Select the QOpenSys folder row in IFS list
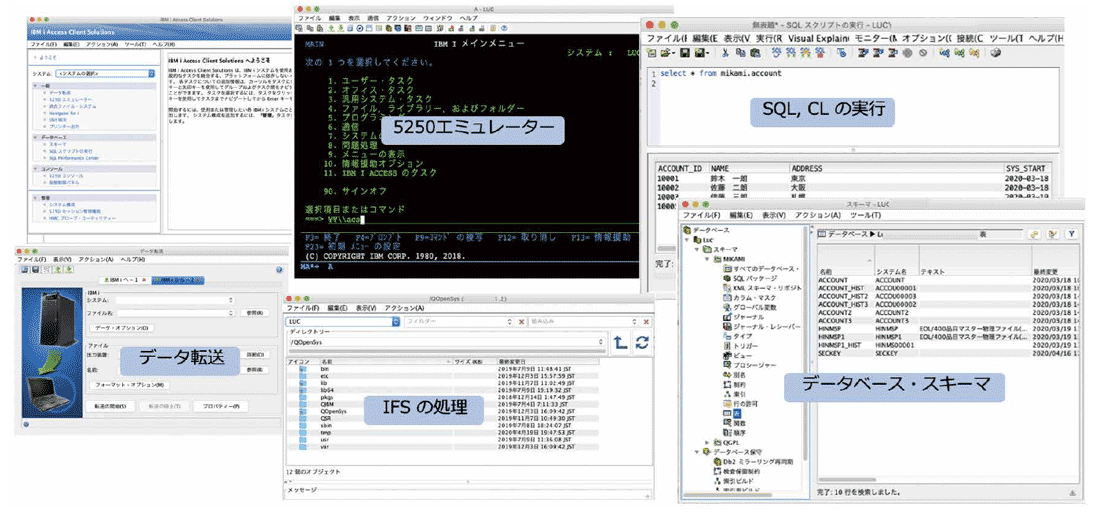The width and height of the screenshot is (1100, 512). [443, 412]
